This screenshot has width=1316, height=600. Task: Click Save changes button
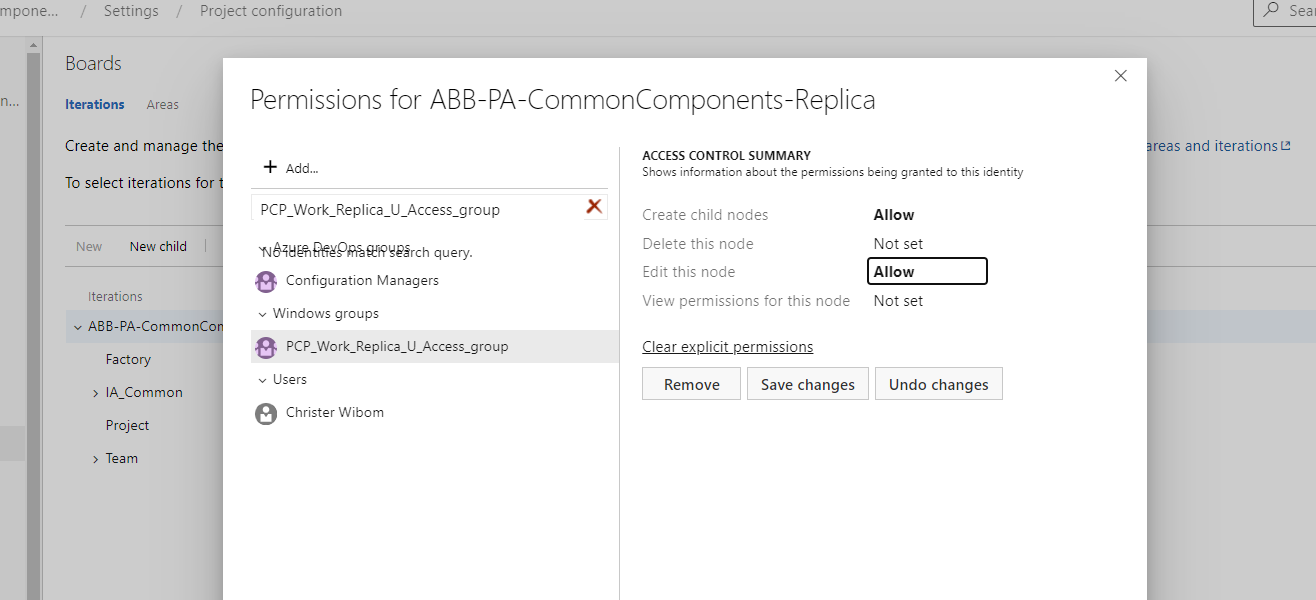coord(808,384)
